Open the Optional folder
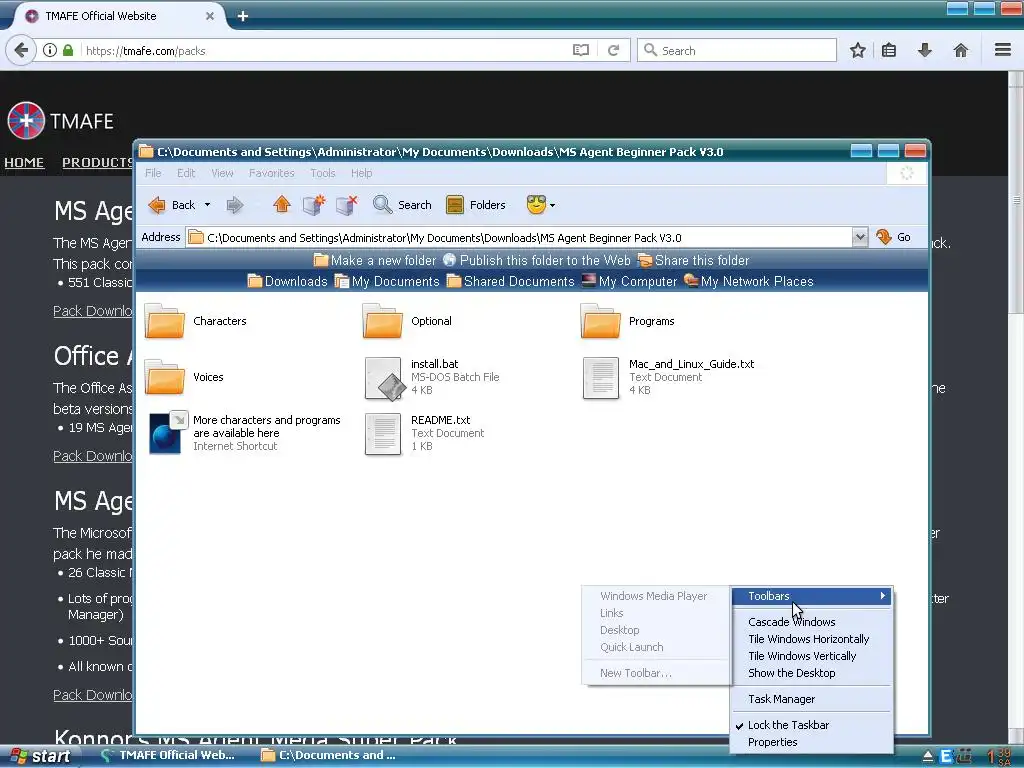The height and width of the screenshot is (768, 1024). coord(408,321)
